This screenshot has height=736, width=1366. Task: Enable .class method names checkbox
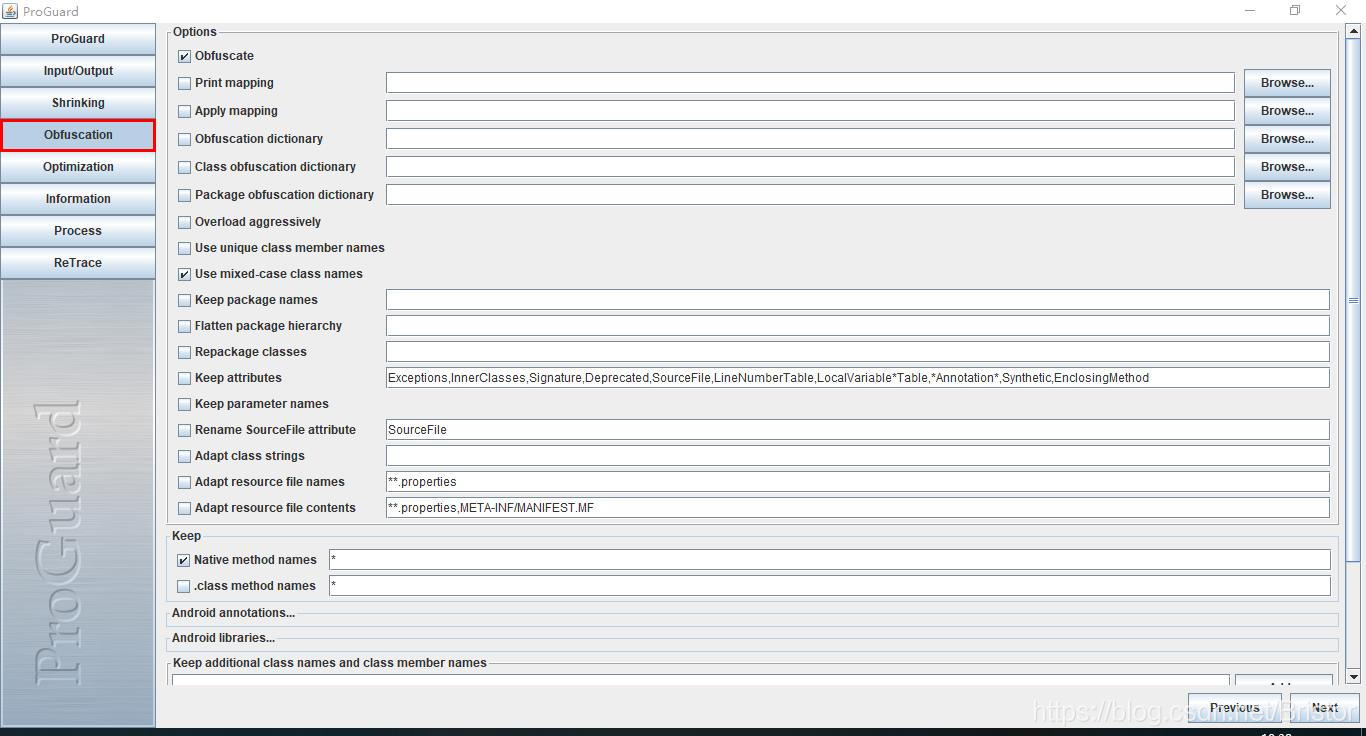click(x=183, y=587)
